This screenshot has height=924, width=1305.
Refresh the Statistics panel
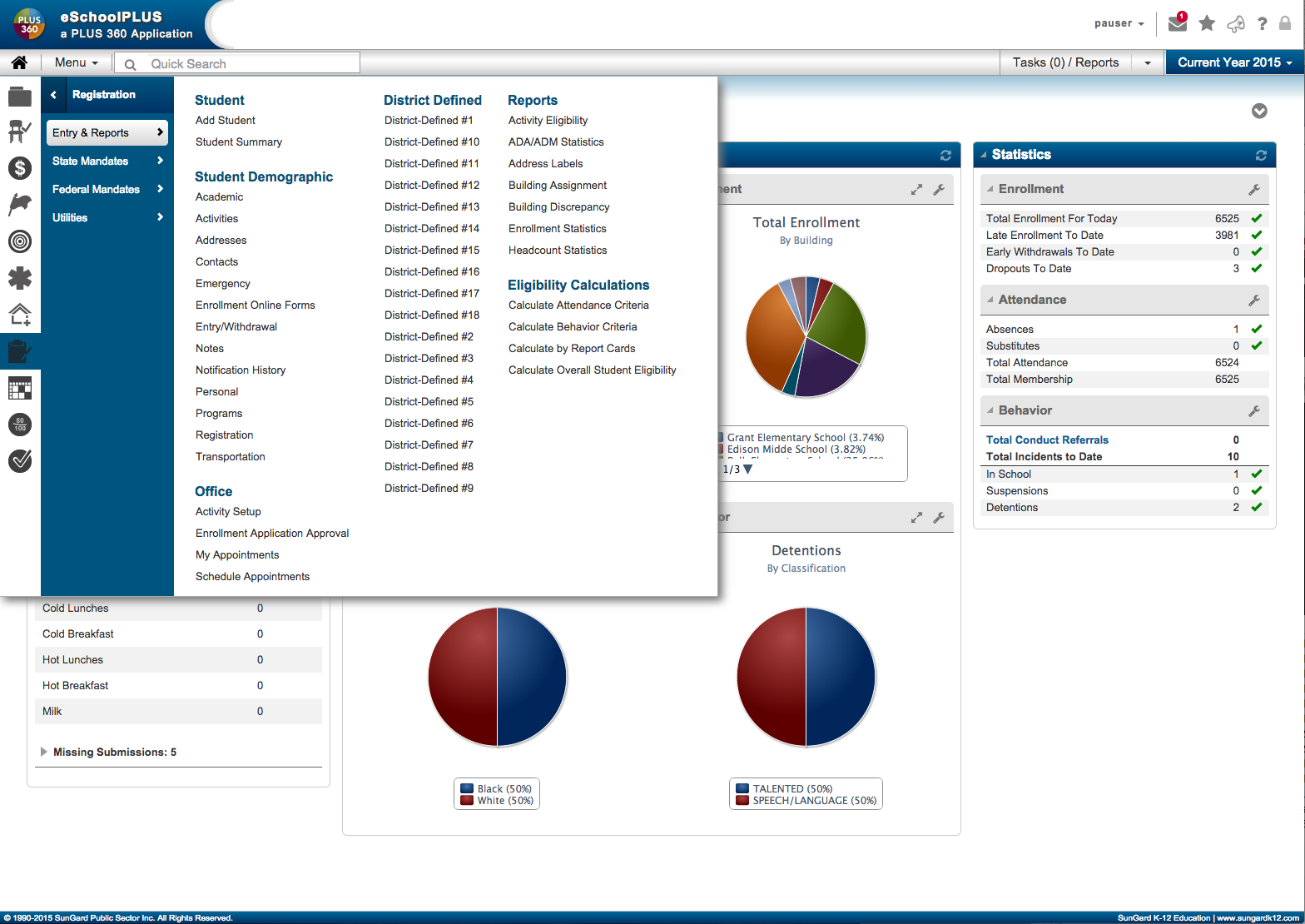click(x=1261, y=155)
